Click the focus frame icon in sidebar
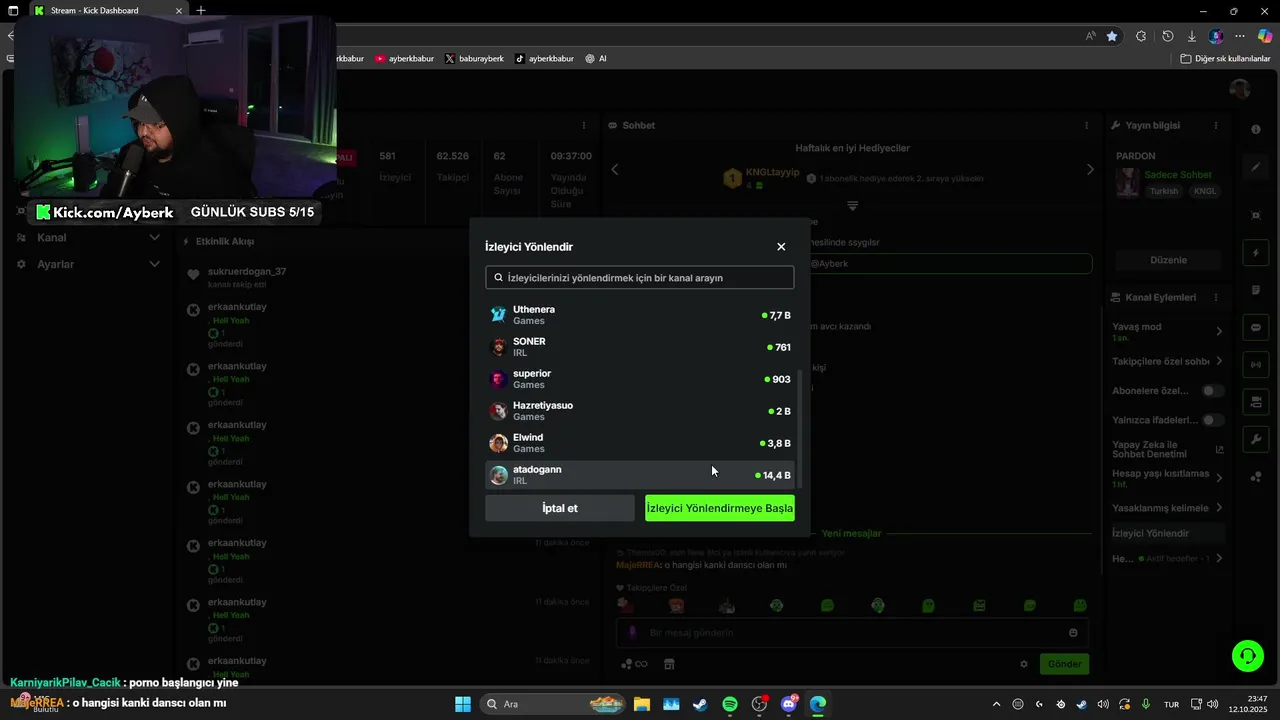Image resolution: width=1280 pixels, height=720 pixels. (x=1256, y=215)
